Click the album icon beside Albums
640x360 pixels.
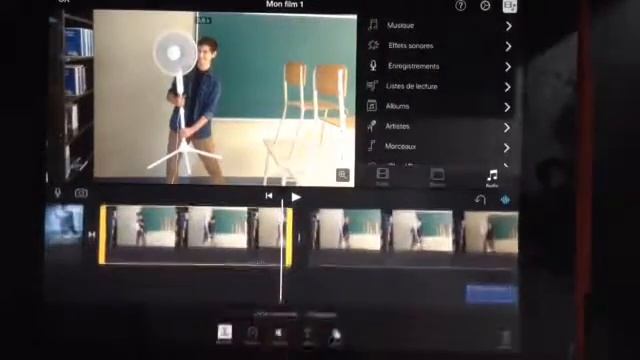[x=371, y=106]
